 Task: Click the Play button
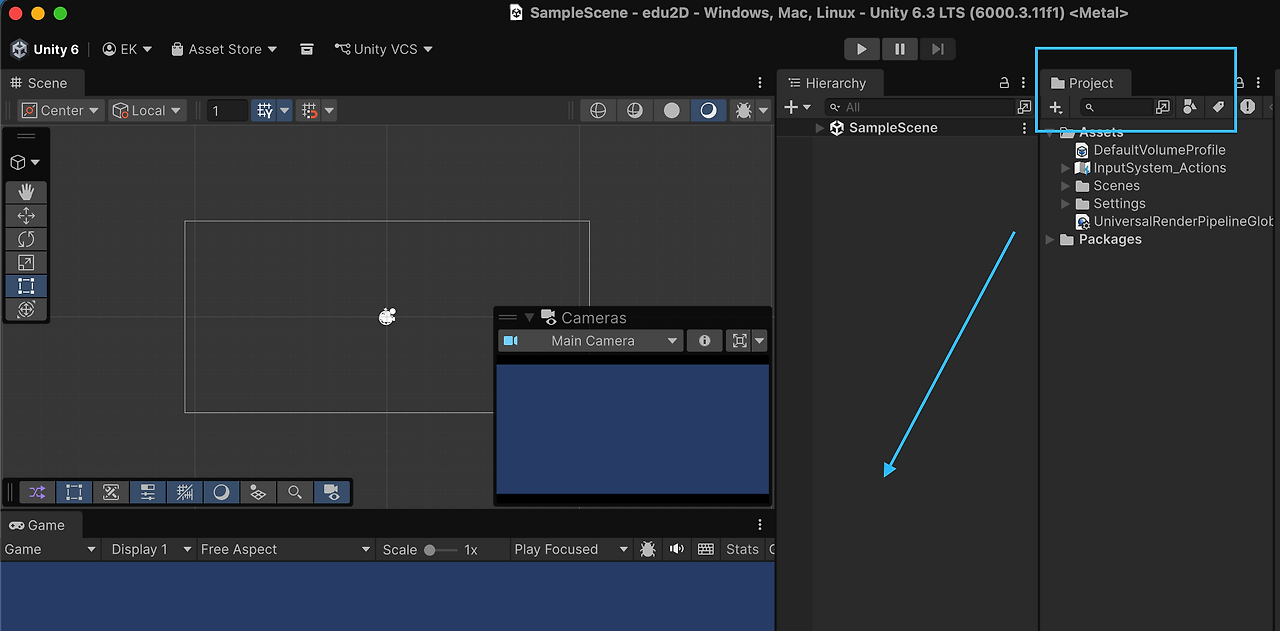click(862, 49)
